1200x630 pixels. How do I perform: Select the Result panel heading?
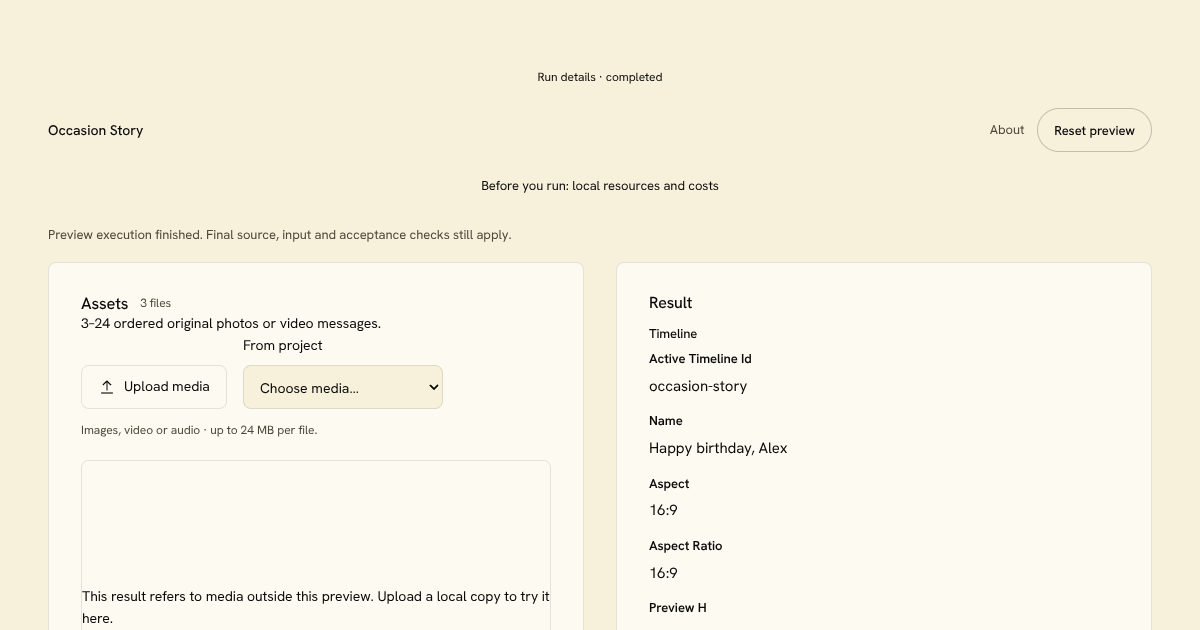(671, 303)
